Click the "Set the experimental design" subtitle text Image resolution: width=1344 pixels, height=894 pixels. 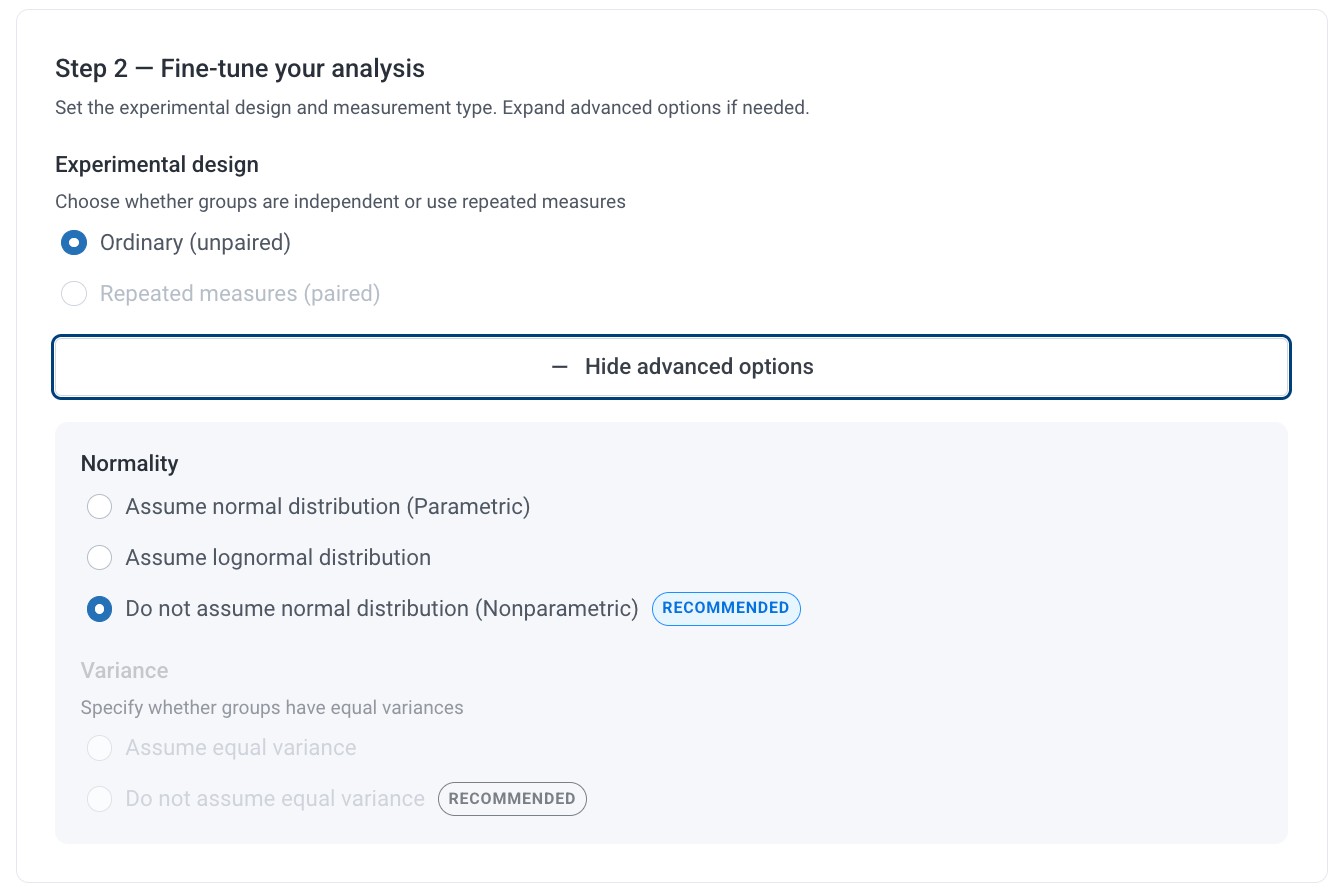point(432,108)
